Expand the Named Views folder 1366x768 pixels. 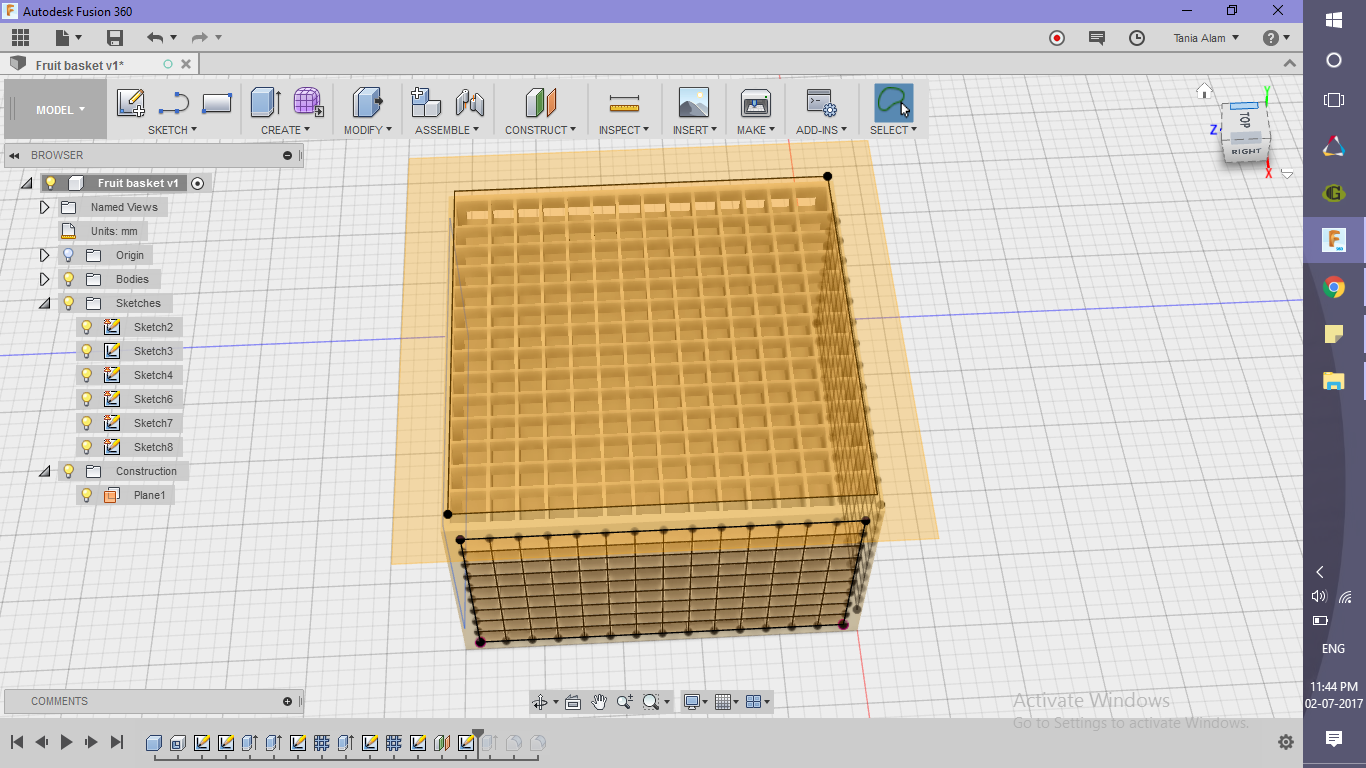pos(44,207)
